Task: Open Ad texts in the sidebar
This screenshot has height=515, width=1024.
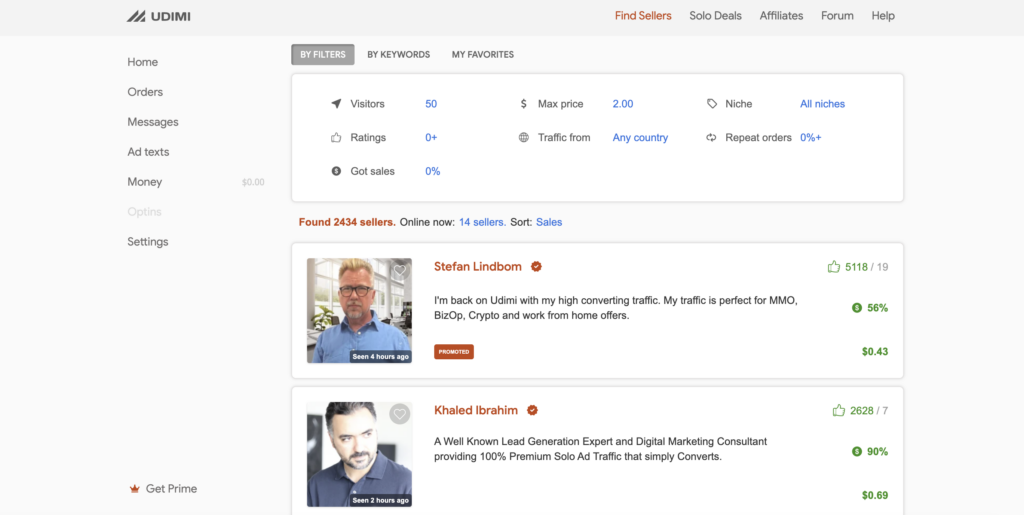Action: pos(148,152)
